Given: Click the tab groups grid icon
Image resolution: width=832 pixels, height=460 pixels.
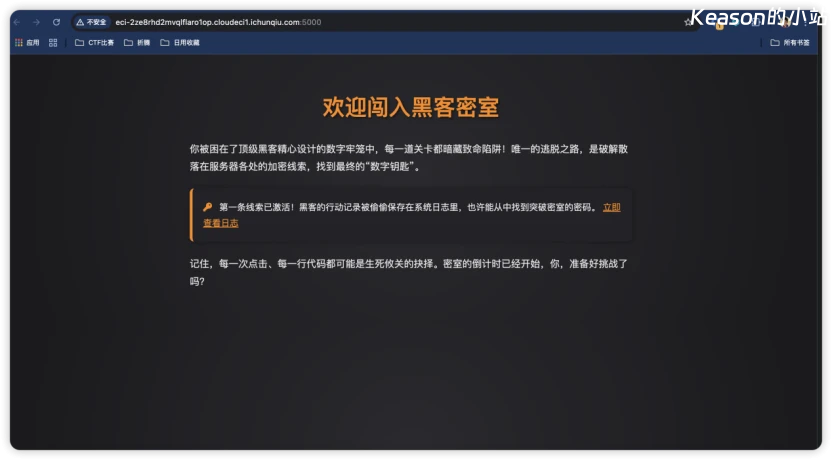Looking at the screenshot, I should [x=53, y=43].
